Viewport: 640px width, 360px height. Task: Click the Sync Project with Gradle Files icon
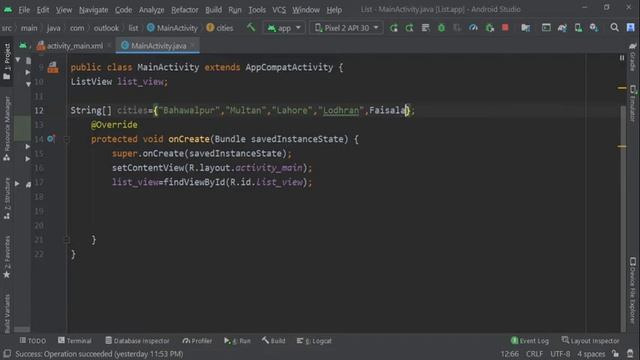(x=562, y=28)
